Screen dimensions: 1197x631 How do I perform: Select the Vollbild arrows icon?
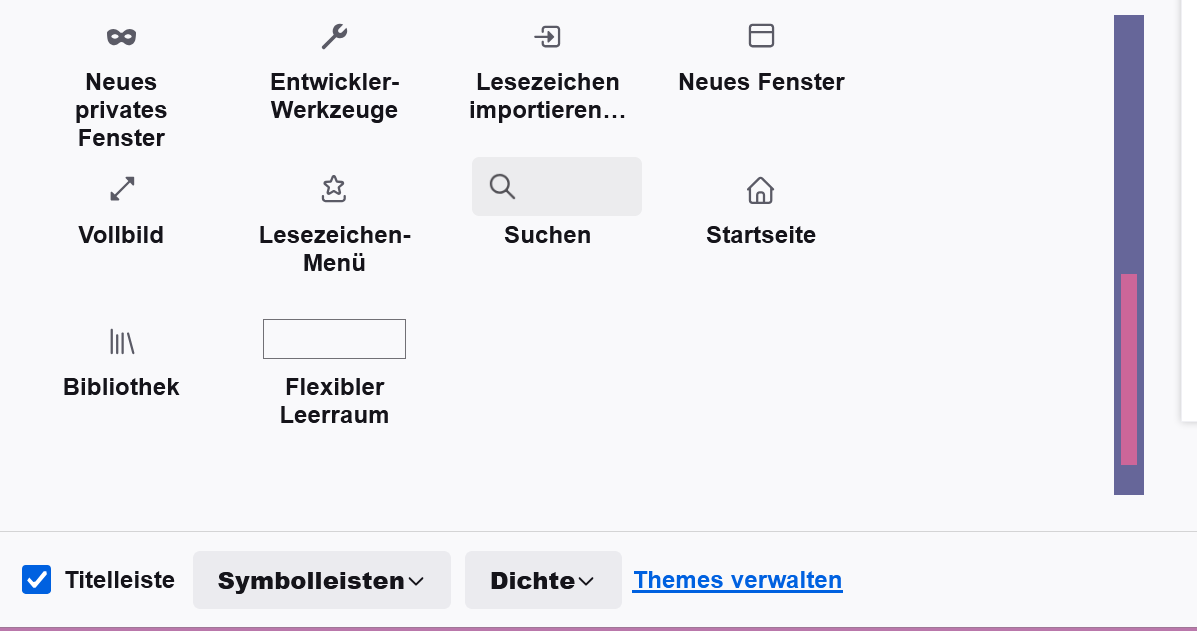(x=122, y=188)
